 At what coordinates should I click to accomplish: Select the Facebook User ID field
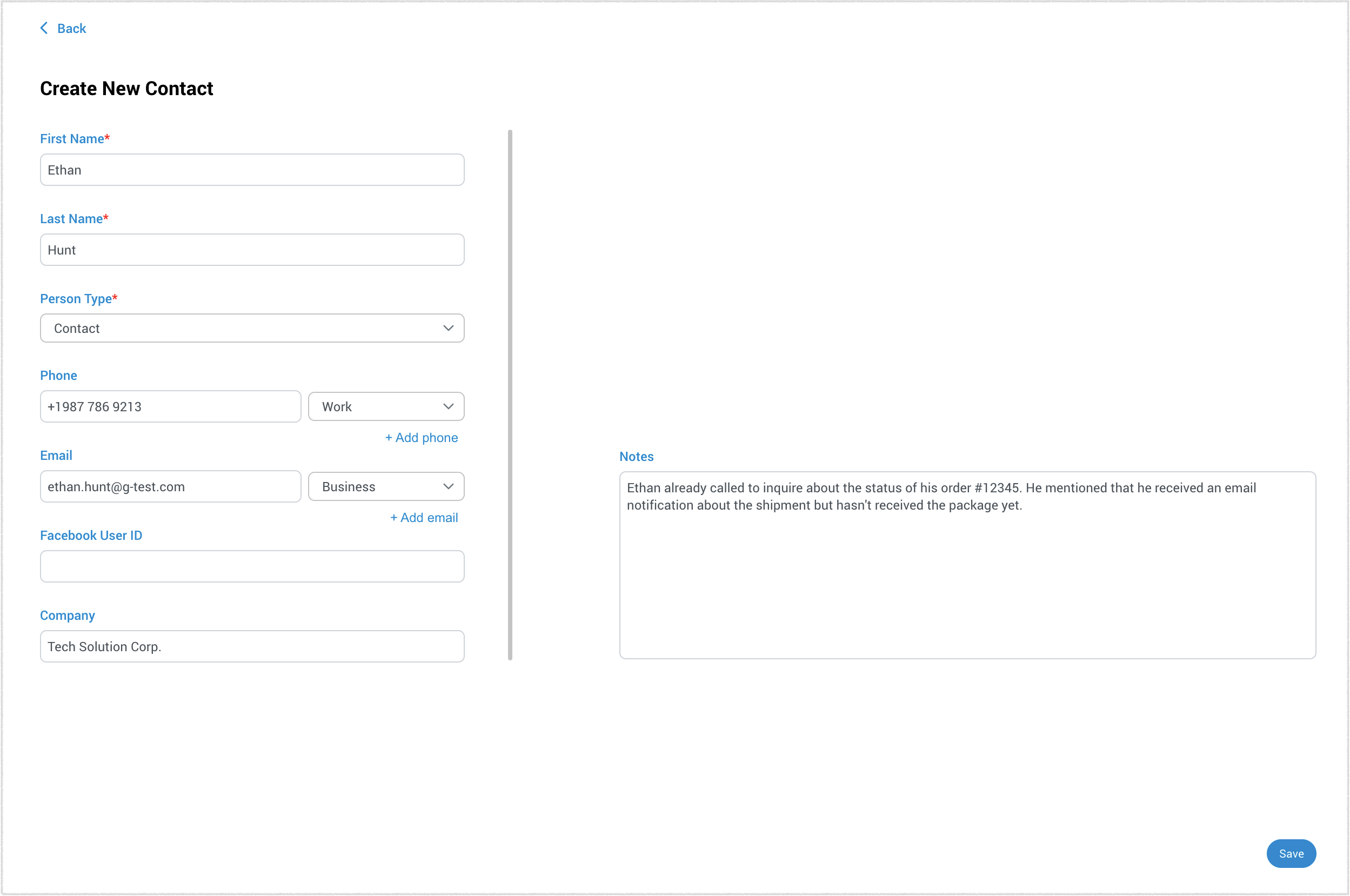(x=252, y=565)
